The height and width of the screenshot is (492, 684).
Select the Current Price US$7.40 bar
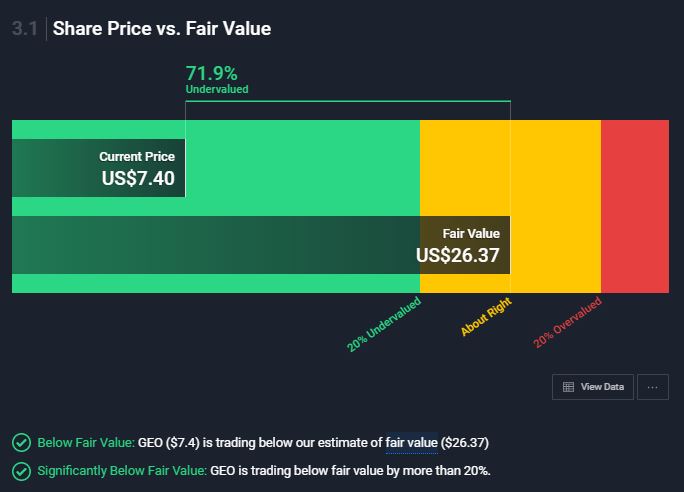(99, 168)
